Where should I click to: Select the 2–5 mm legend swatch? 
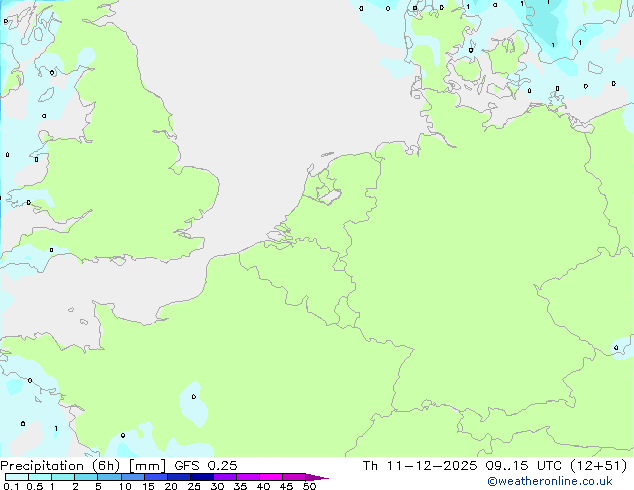coord(86,477)
